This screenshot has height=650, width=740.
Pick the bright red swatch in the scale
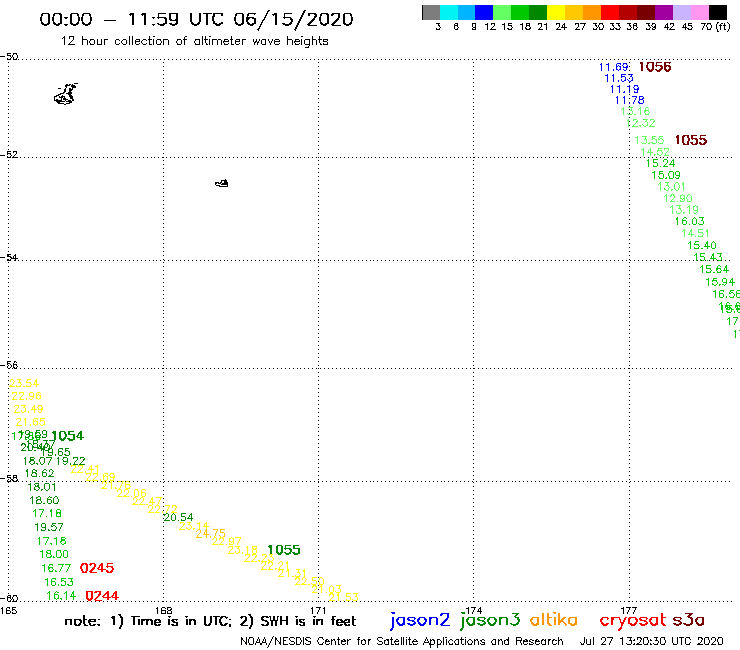click(610, 12)
